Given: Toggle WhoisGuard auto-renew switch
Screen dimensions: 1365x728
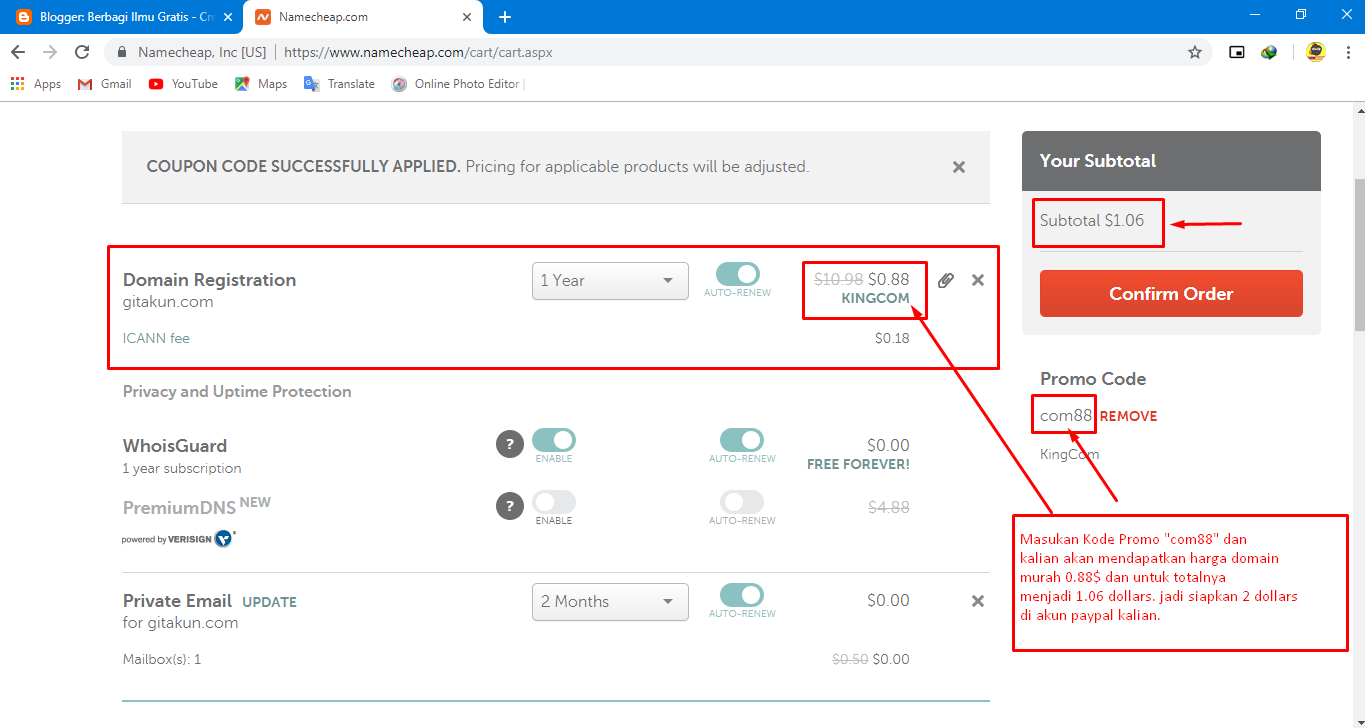Looking at the screenshot, I should click(742, 440).
